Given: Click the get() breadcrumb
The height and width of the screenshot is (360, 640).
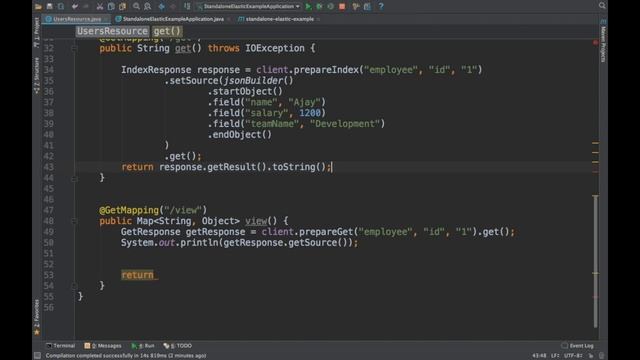Looking at the screenshot, I should click(167, 31).
